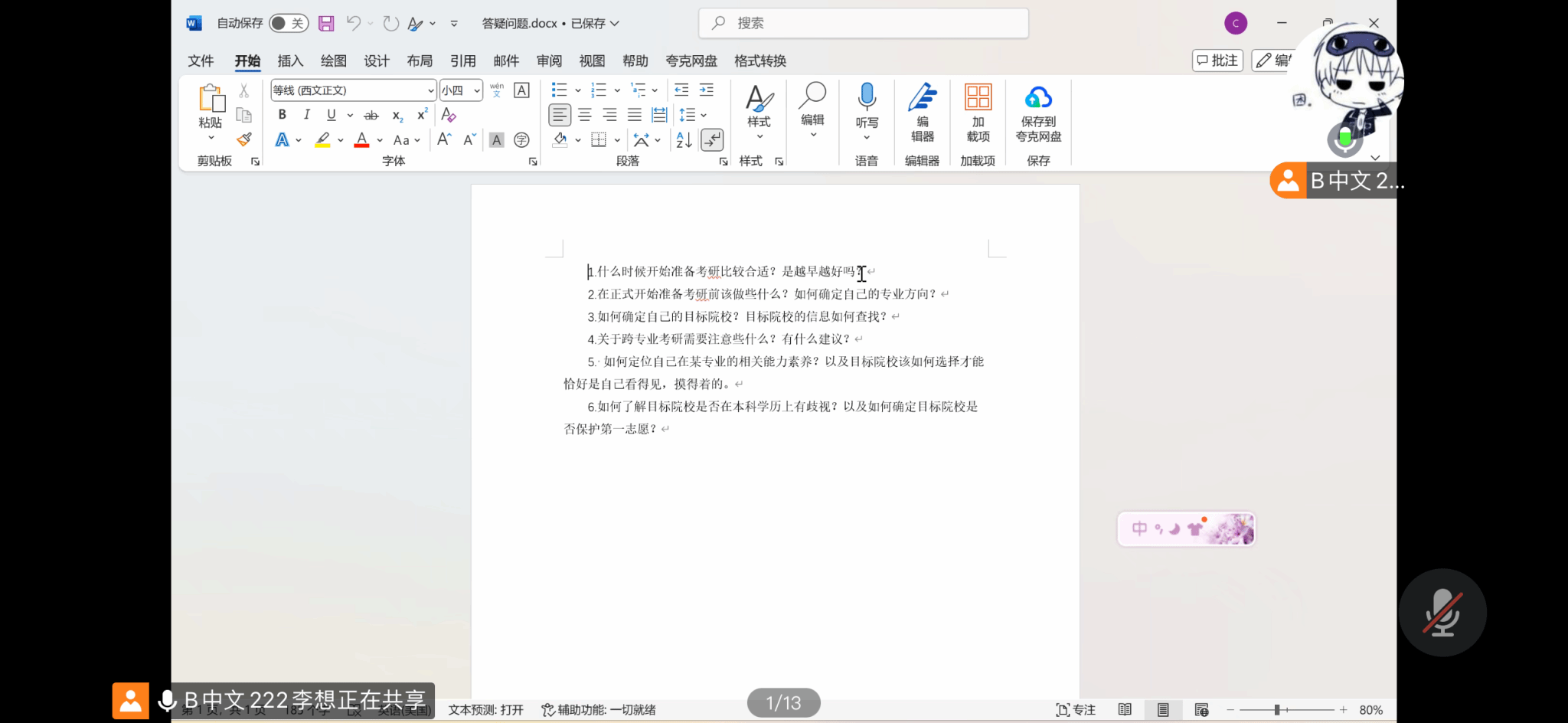Click the 批注 comments button
Screen dimensions: 1568x723
[1217, 61]
